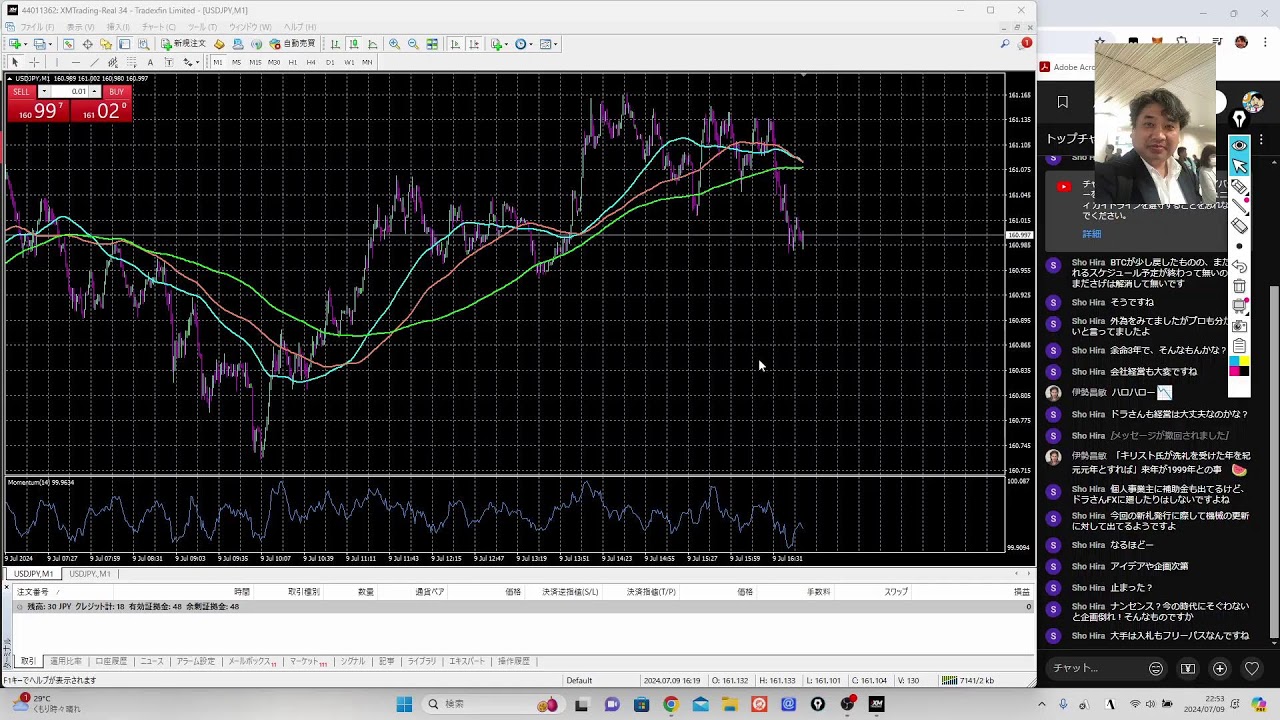The height and width of the screenshot is (720, 1280).
Task: Open the ツール(T) menu
Action: [x=203, y=27]
